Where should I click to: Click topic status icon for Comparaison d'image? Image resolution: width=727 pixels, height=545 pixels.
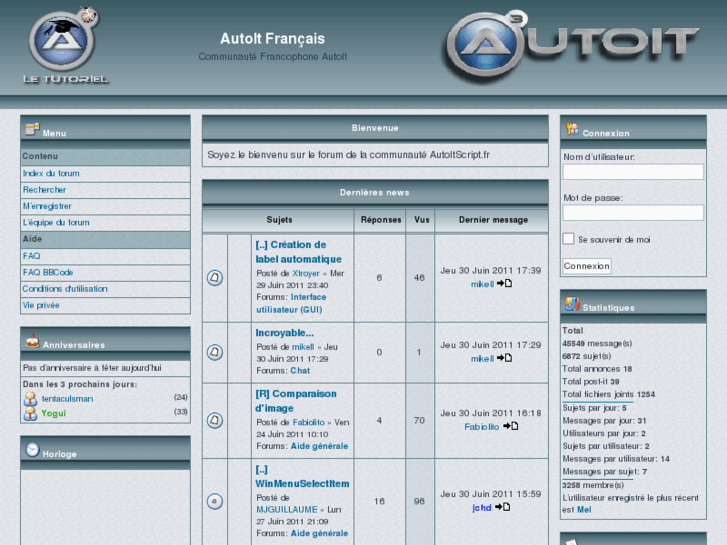pyautogui.click(x=215, y=420)
